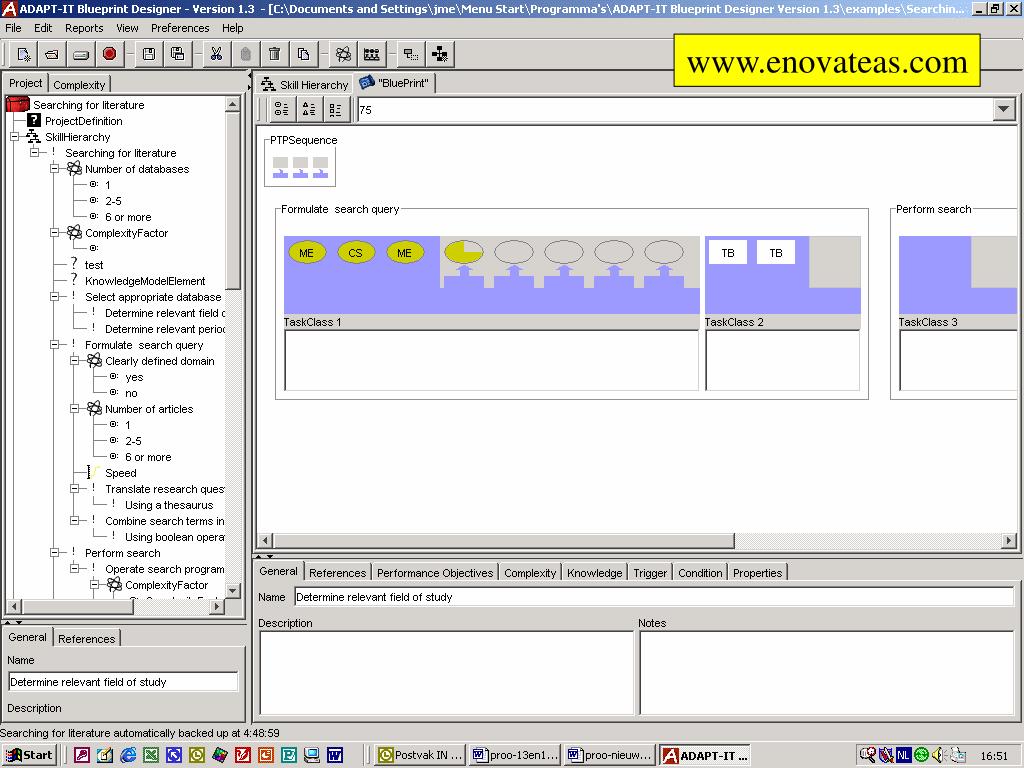Open the Trigger tab
The height and width of the screenshot is (768, 1024).
point(650,573)
